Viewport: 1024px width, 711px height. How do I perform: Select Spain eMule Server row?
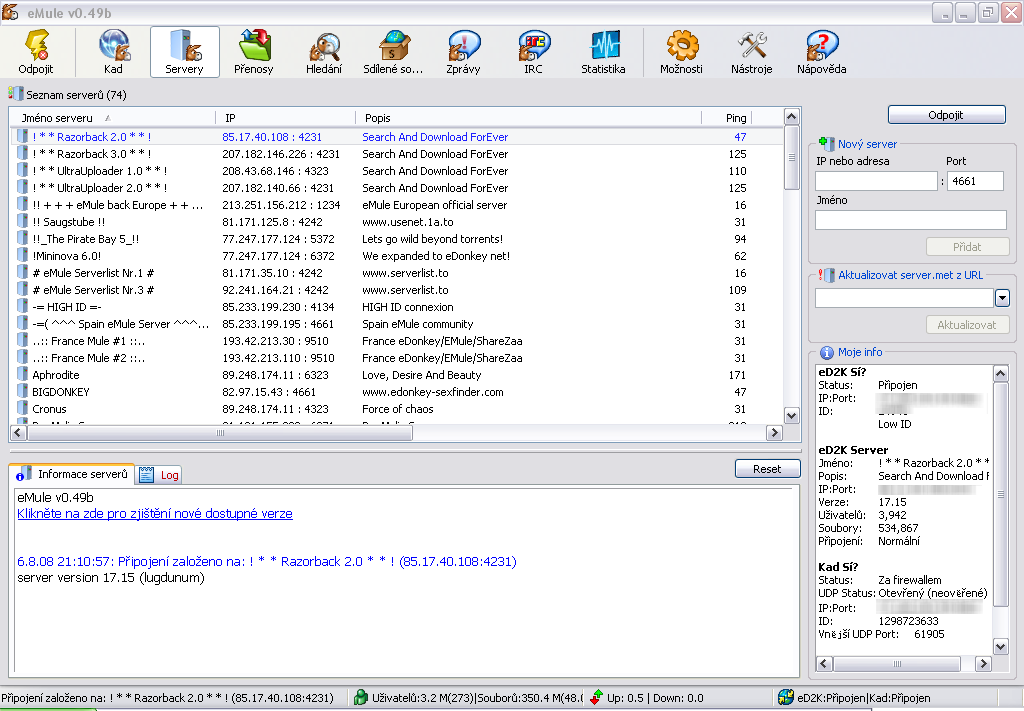coord(397,324)
